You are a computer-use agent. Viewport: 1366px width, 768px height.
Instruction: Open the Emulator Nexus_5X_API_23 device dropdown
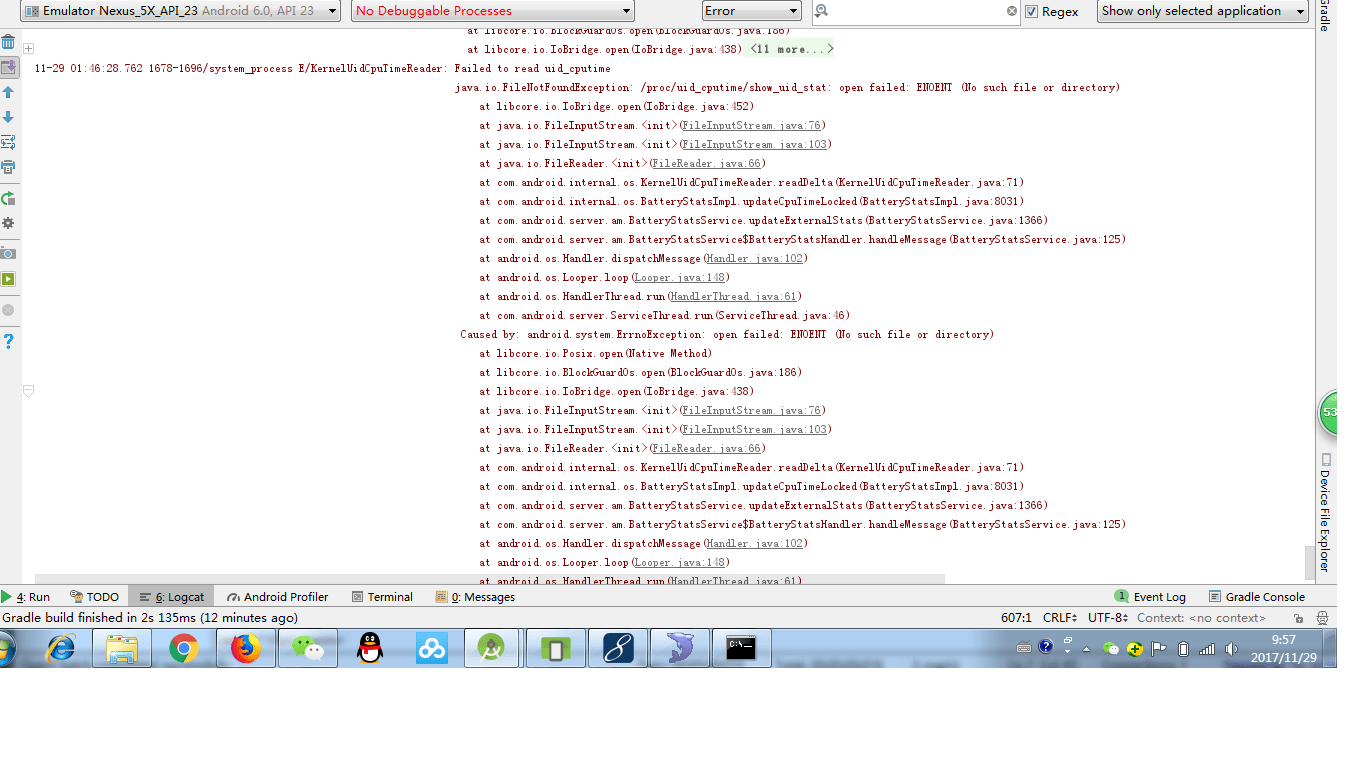pos(178,11)
